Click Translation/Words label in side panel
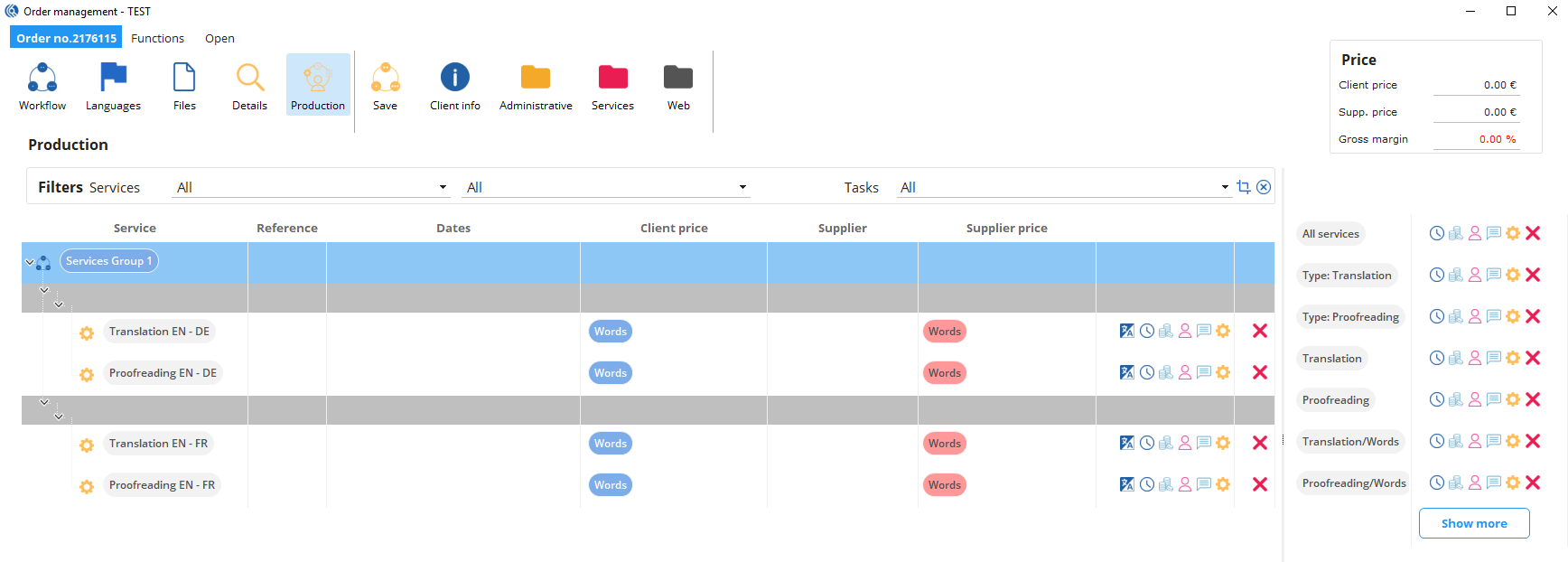The width and height of the screenshot is (1568, 562). tap(1349, 442)
